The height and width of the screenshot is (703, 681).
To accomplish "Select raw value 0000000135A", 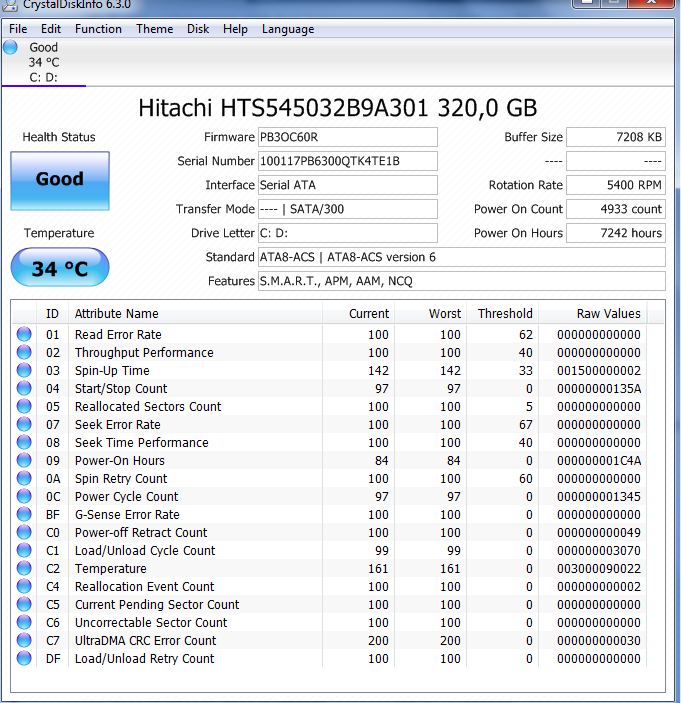I will click(599, 389).
